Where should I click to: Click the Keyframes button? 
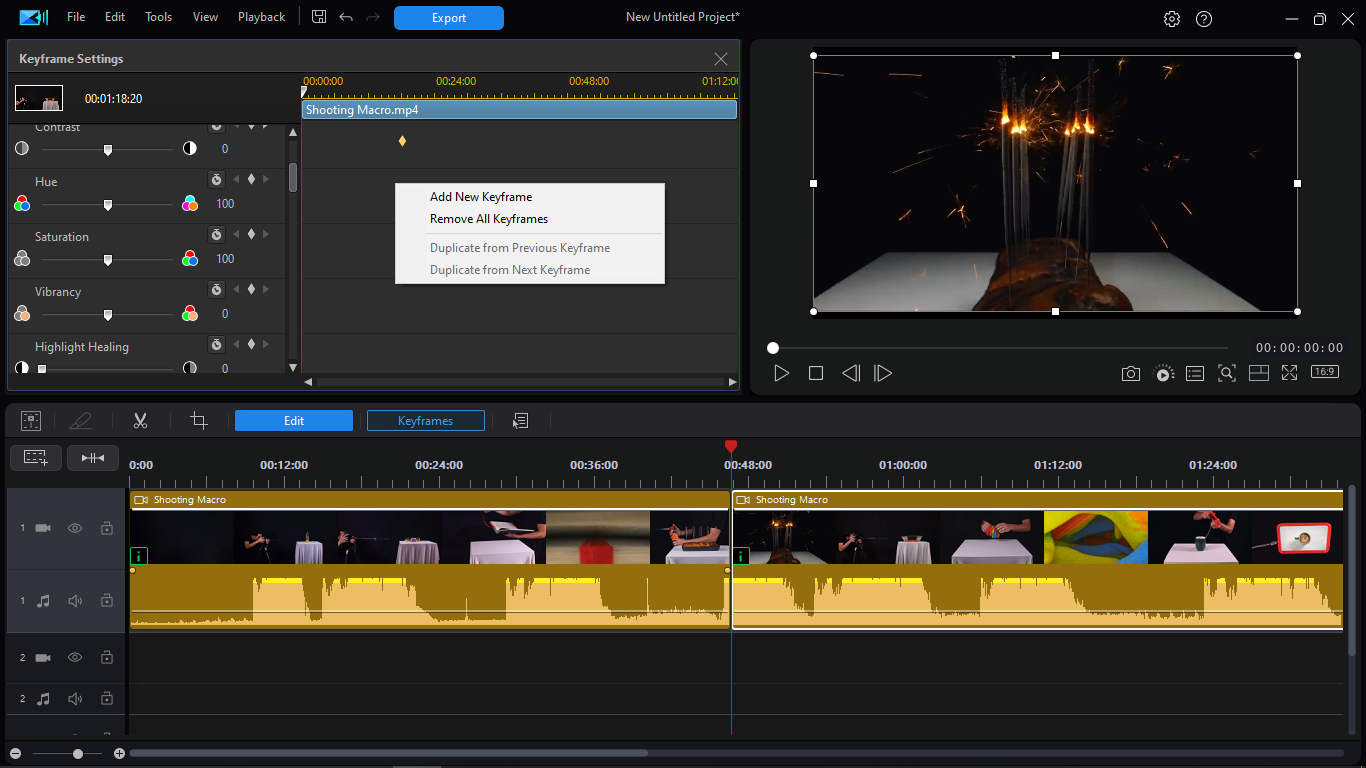click(425, 421)
